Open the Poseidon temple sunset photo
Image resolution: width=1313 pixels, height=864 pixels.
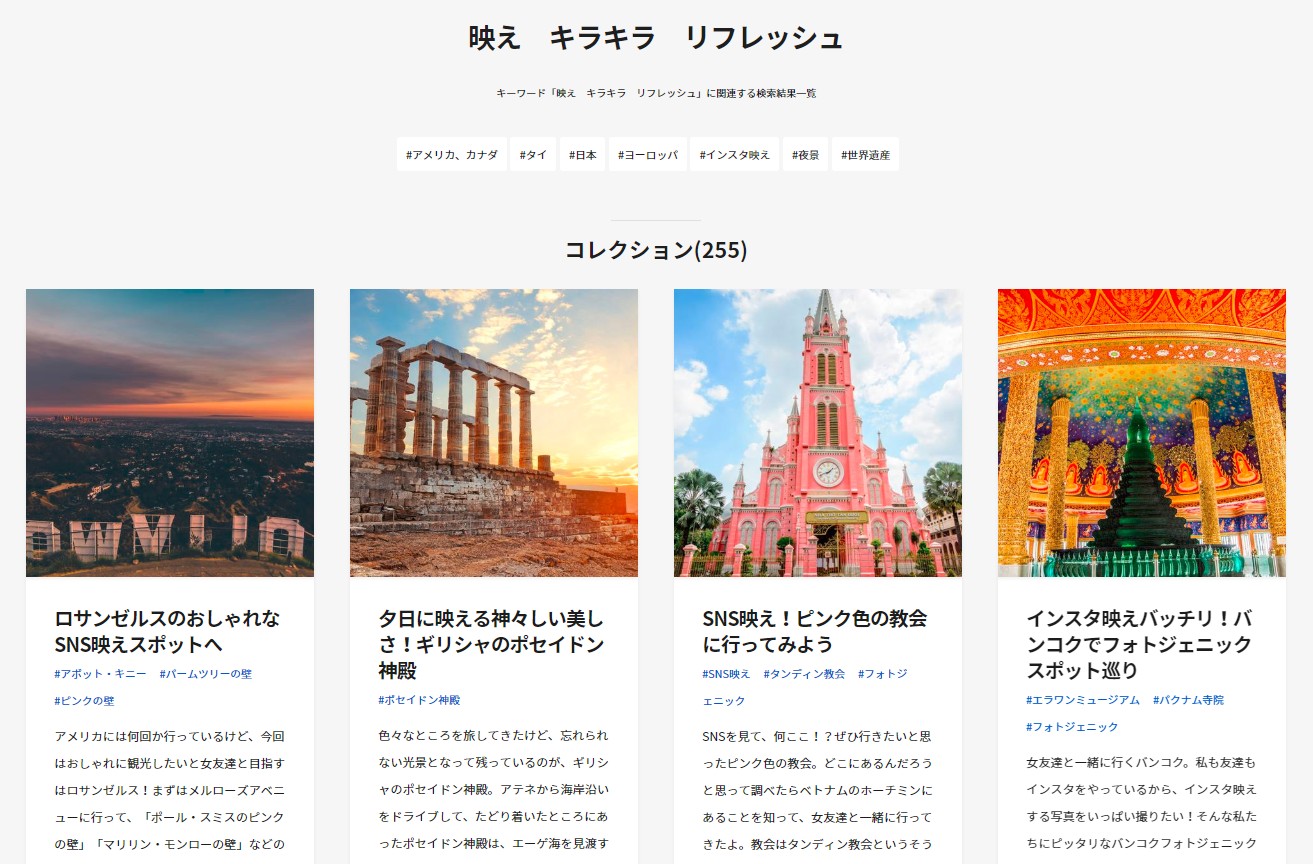tap(494, 433)
